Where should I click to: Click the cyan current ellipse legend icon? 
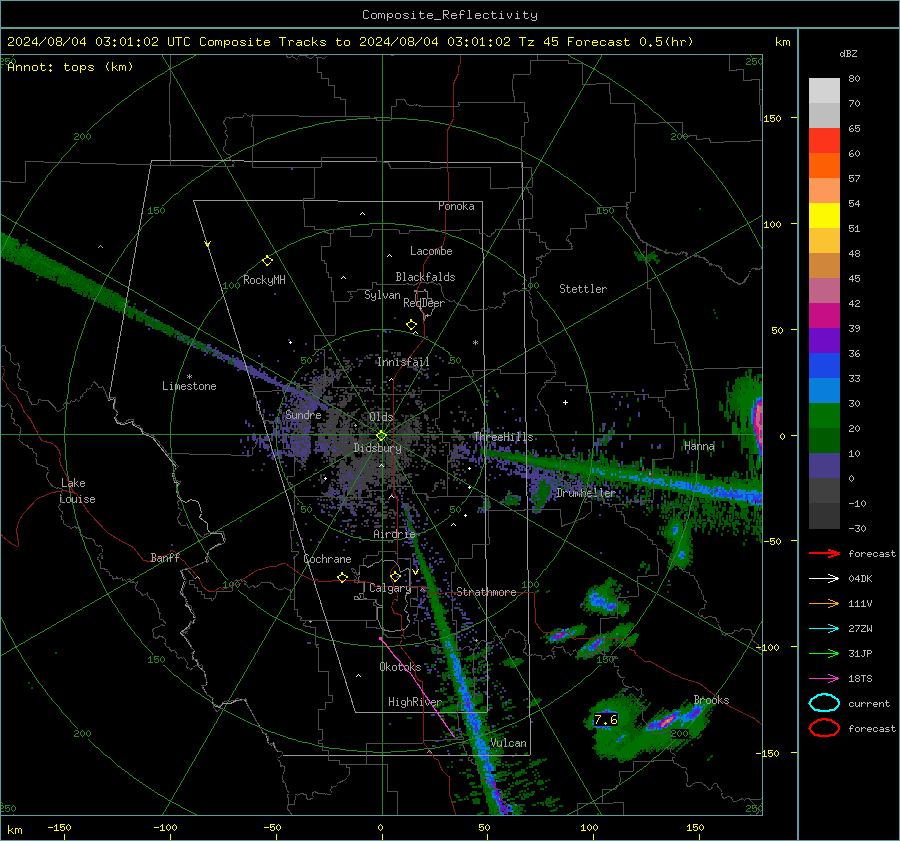(824, 703)
